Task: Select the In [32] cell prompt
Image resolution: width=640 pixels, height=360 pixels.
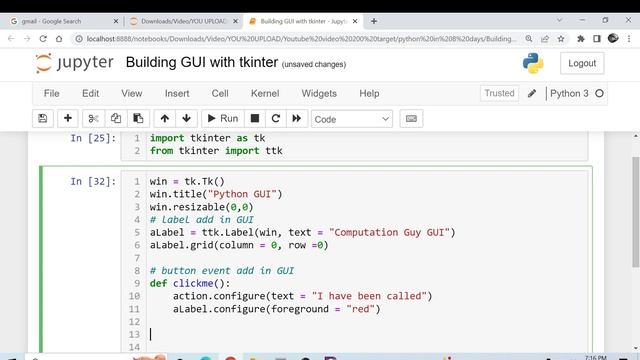Action: (93, 181)
